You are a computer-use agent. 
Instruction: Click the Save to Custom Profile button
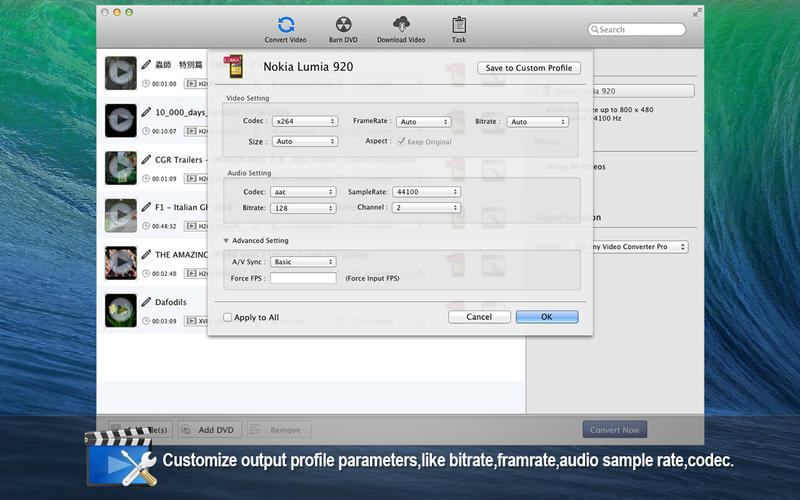(529, 68)
